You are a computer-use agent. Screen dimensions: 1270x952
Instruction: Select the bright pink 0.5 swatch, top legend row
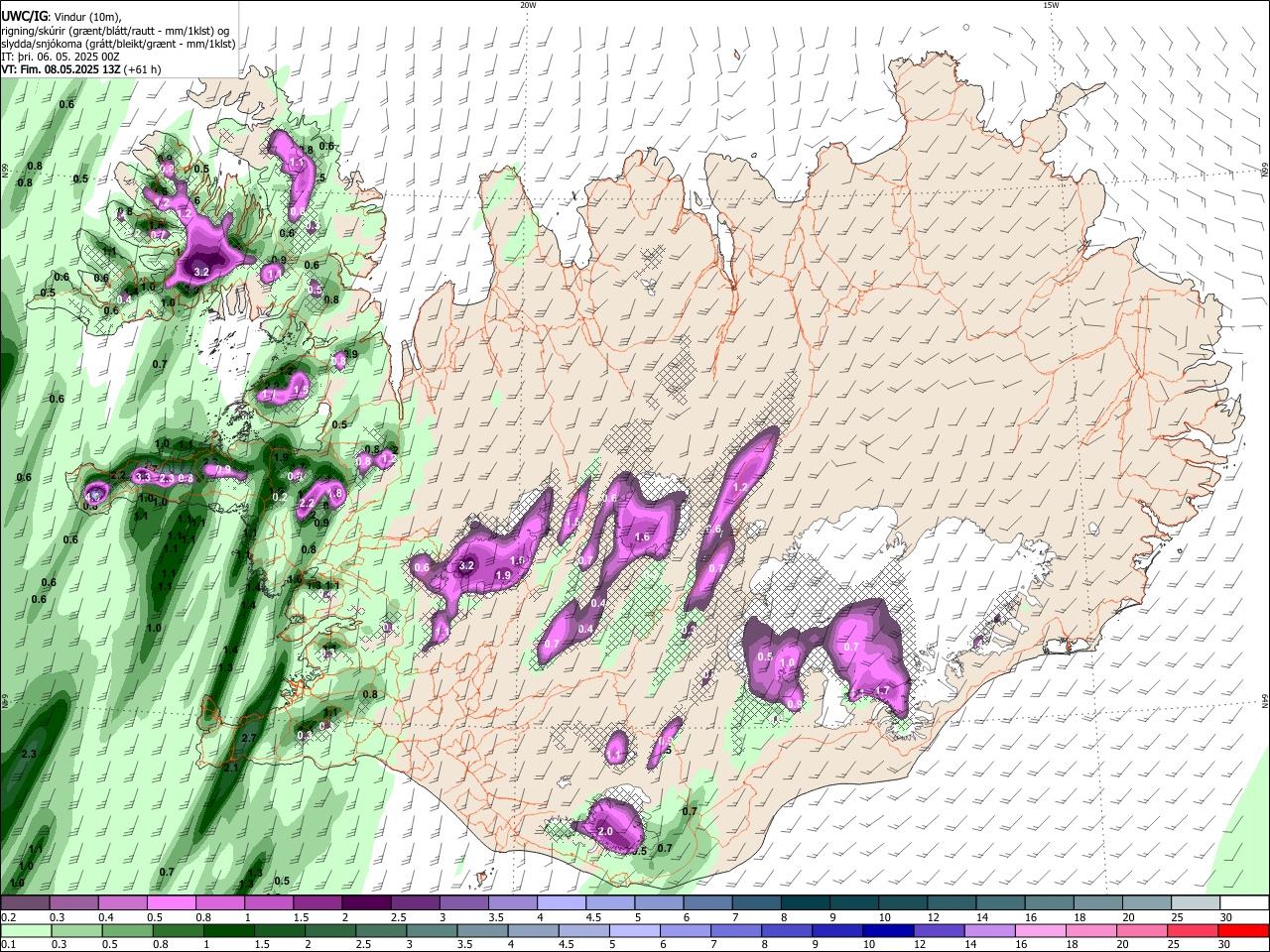tap(171, 903)
